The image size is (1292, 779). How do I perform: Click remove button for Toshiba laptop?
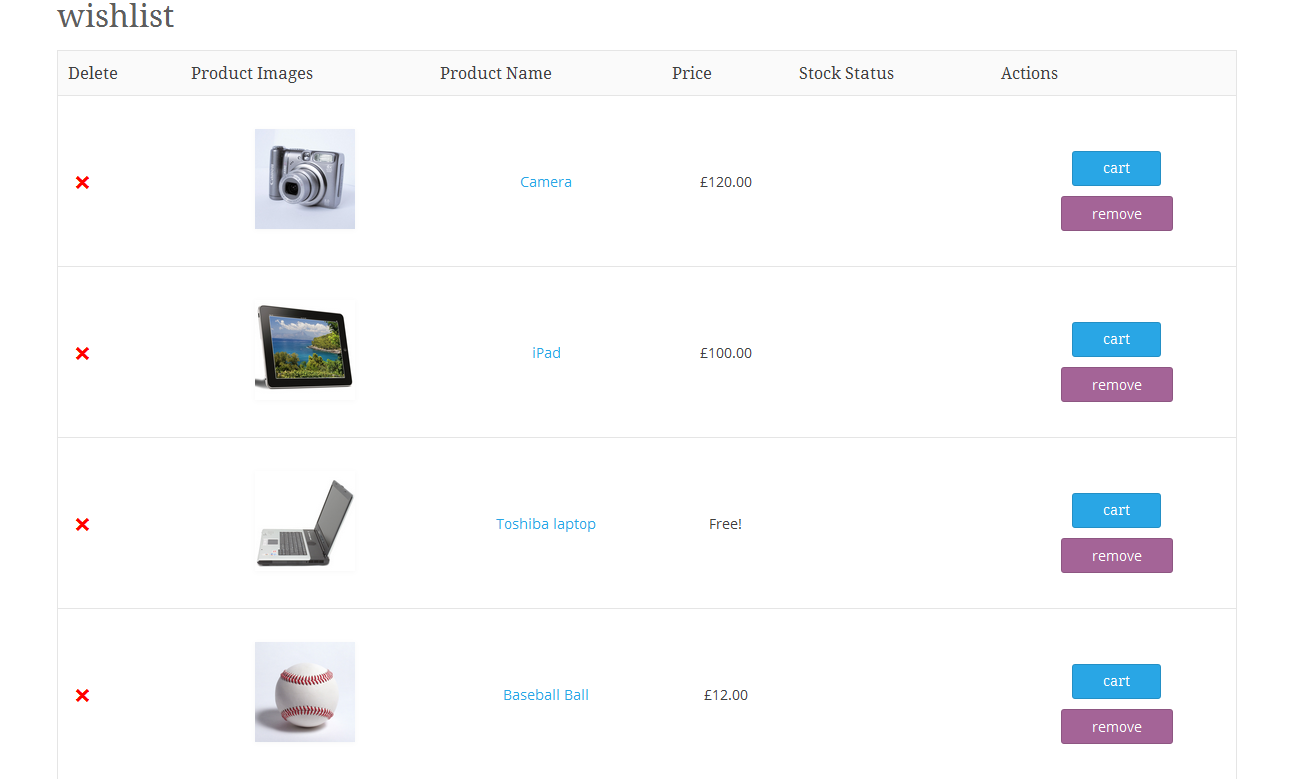coord(1117,556)
